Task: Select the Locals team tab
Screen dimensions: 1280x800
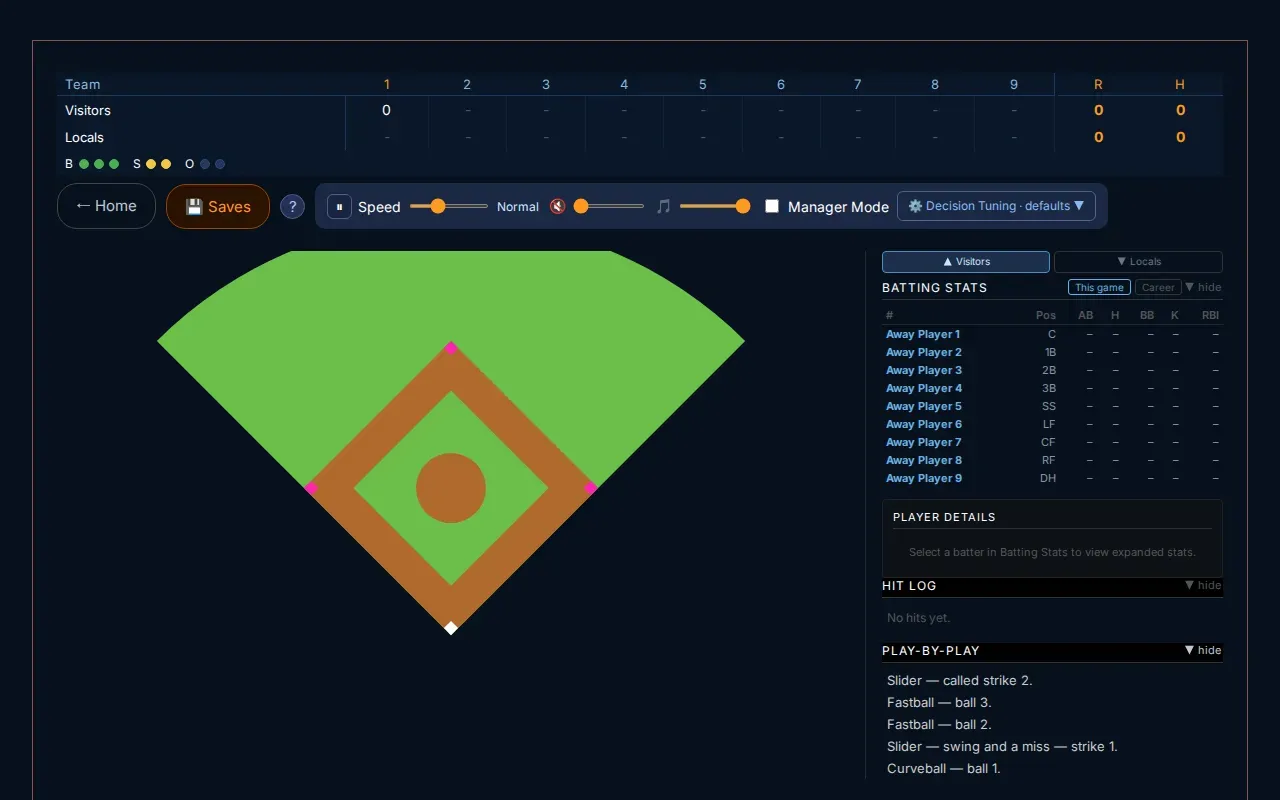Action: [1138, 262]
